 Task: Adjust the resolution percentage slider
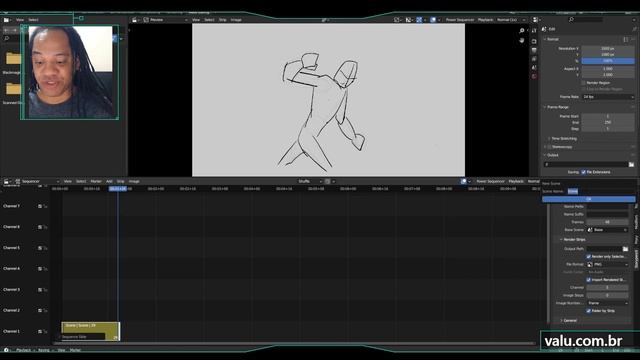[x=608, y=61]
